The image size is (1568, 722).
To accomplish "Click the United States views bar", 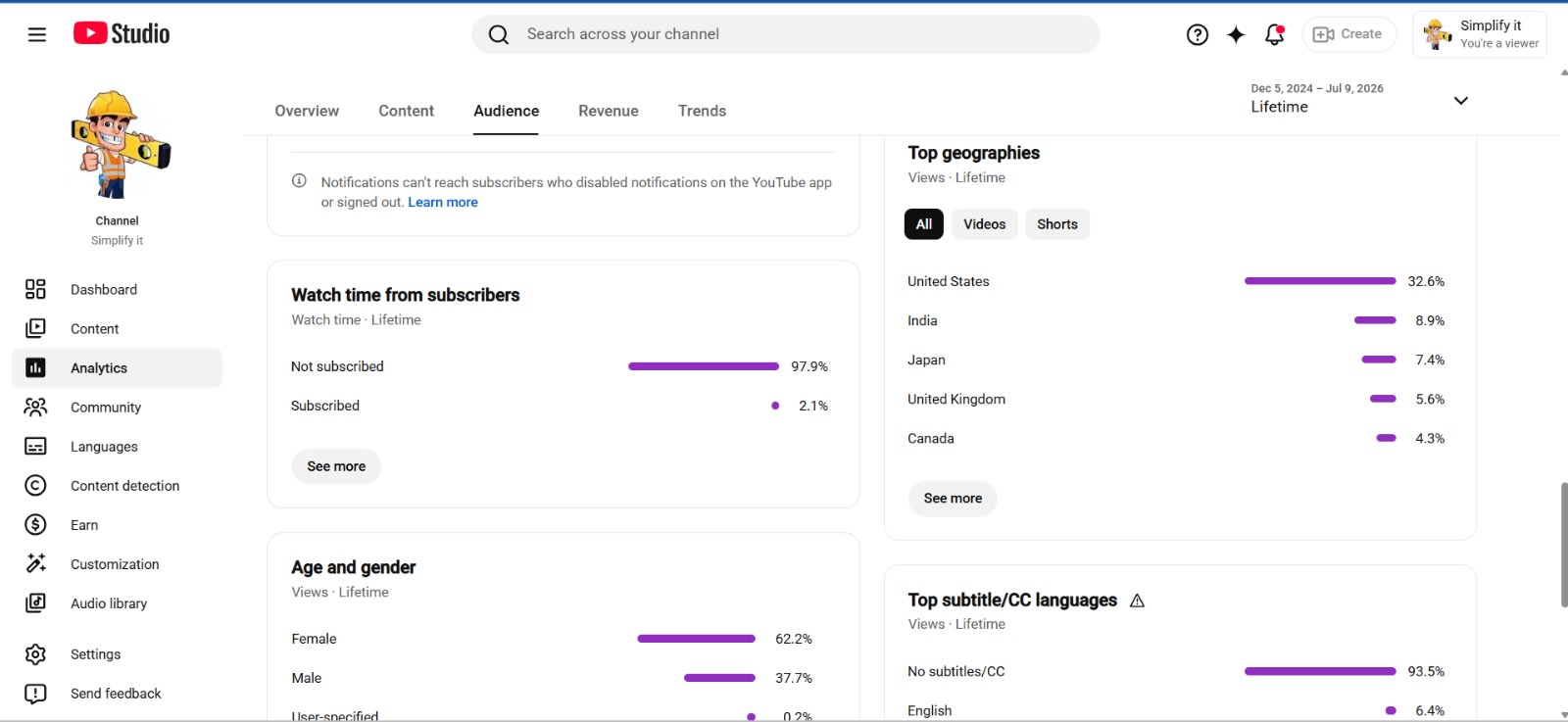I will [x=1320, y=281].
